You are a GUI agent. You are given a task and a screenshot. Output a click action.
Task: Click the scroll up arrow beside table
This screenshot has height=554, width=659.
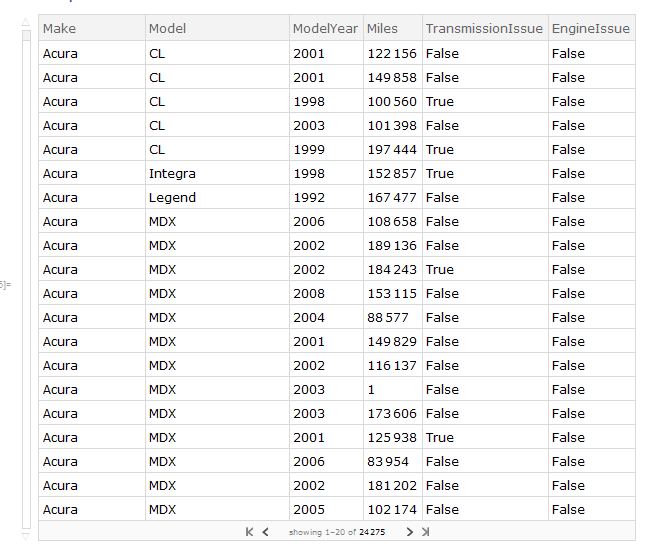pos(26,22)
